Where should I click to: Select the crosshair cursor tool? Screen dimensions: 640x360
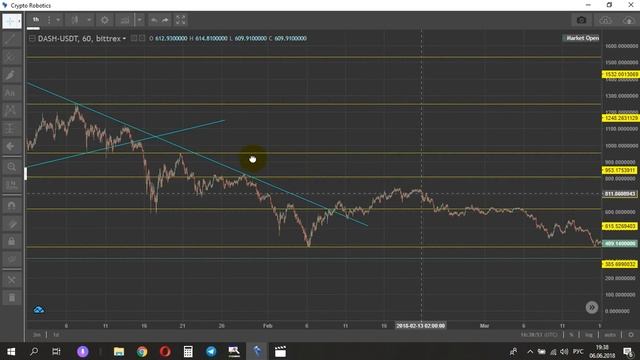click(x=11, y=21)
